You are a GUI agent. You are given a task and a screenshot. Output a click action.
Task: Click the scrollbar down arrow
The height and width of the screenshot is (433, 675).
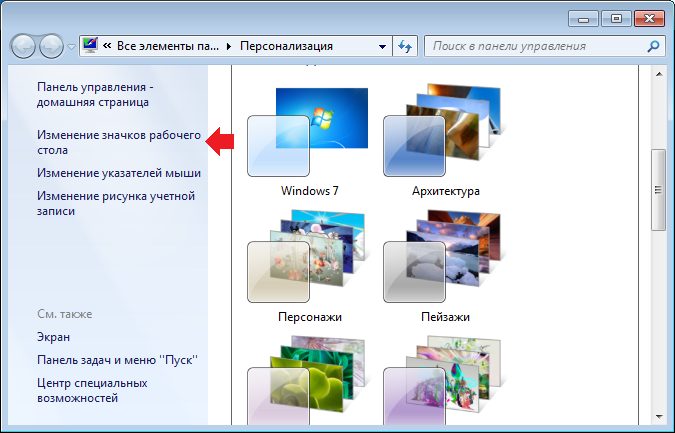coord(659,417)
